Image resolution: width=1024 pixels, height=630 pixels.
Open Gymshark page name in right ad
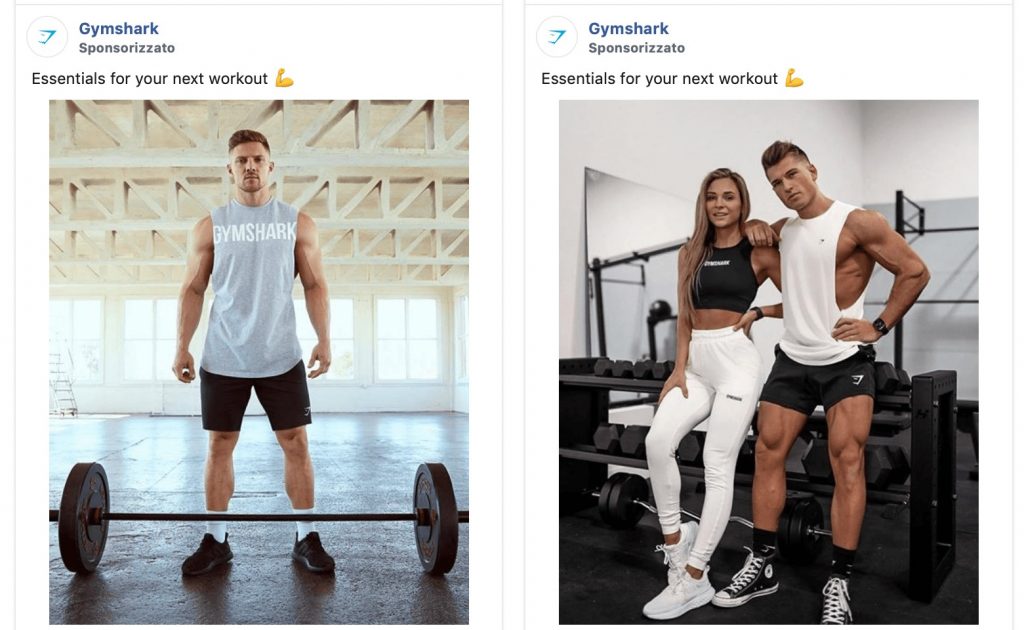pyautogui.click(x=628, y=29)
